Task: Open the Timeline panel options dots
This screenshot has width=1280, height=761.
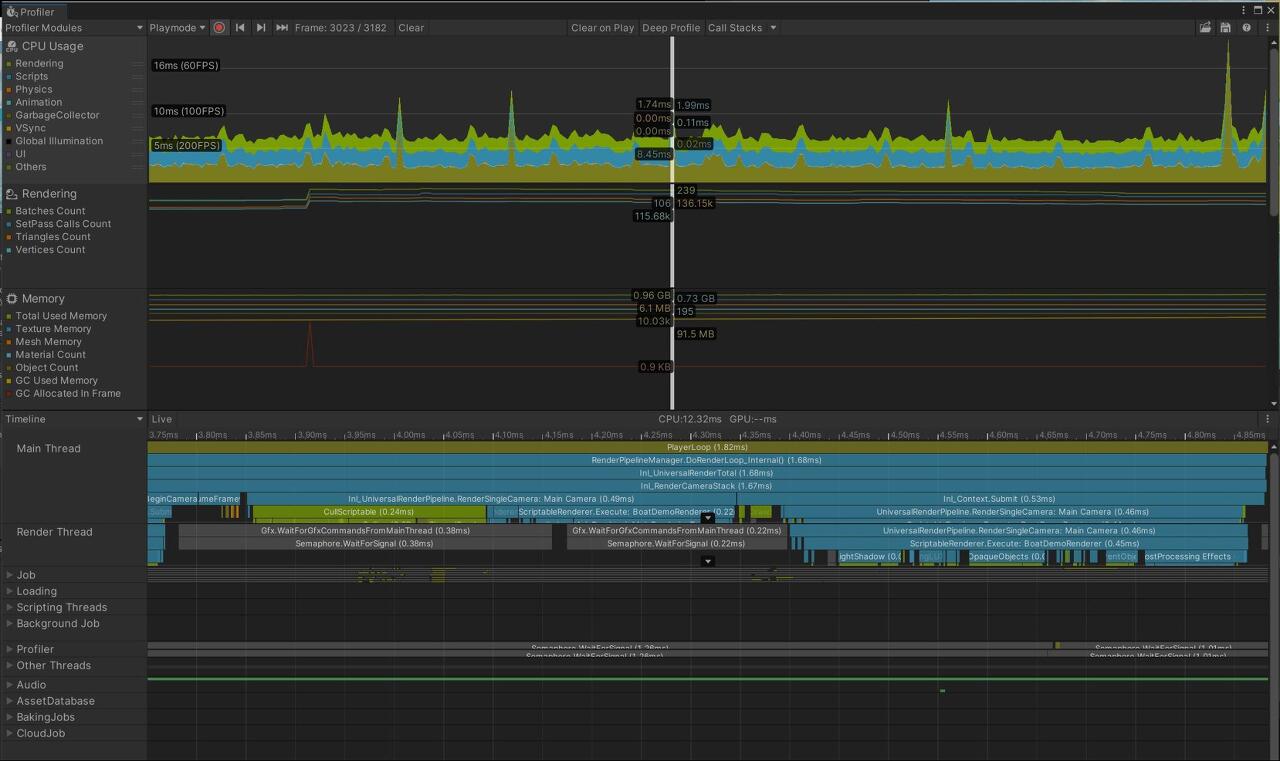Action: tap(1267, 419)
